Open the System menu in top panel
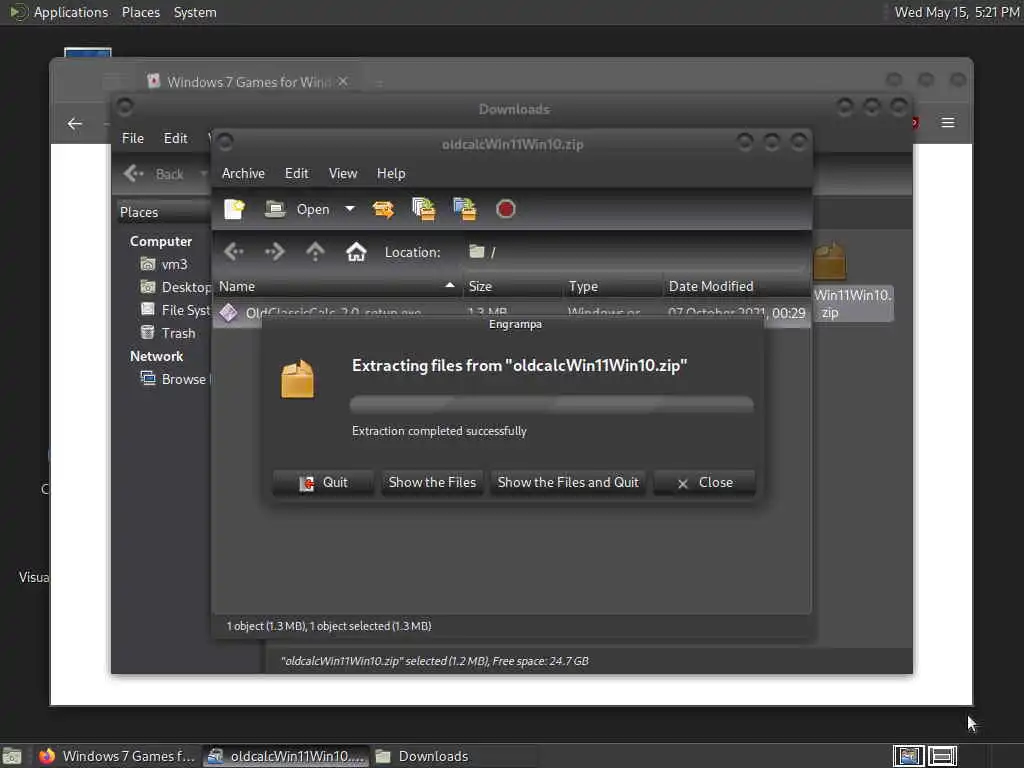The image size is (1024, 768). point(195,12)
